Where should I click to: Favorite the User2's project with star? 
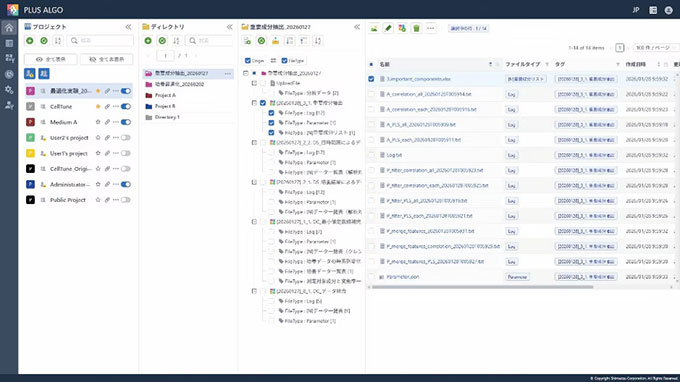98,138
